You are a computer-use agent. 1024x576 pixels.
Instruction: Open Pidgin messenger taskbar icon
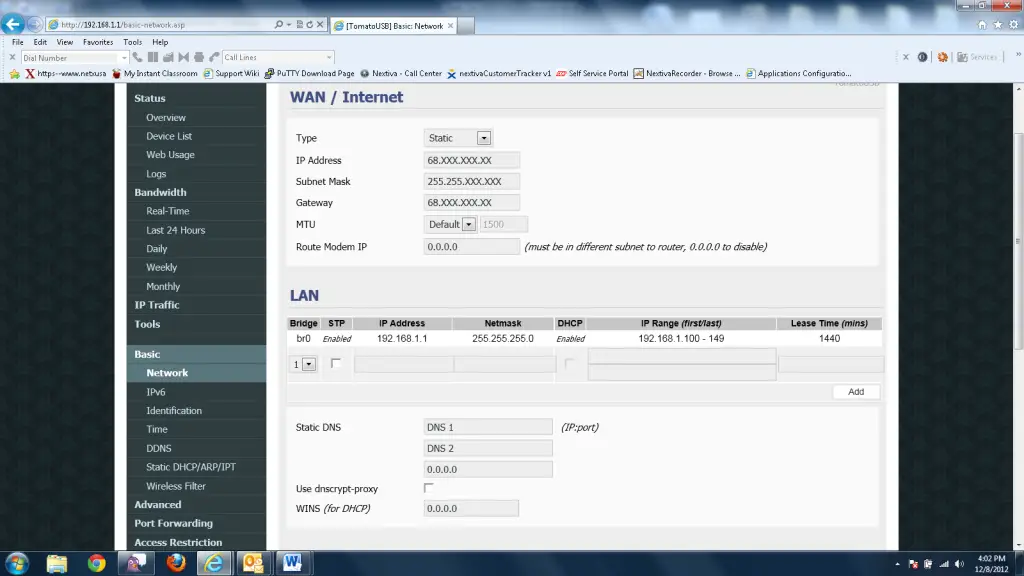pyautogui.click(x=136, y=563)
